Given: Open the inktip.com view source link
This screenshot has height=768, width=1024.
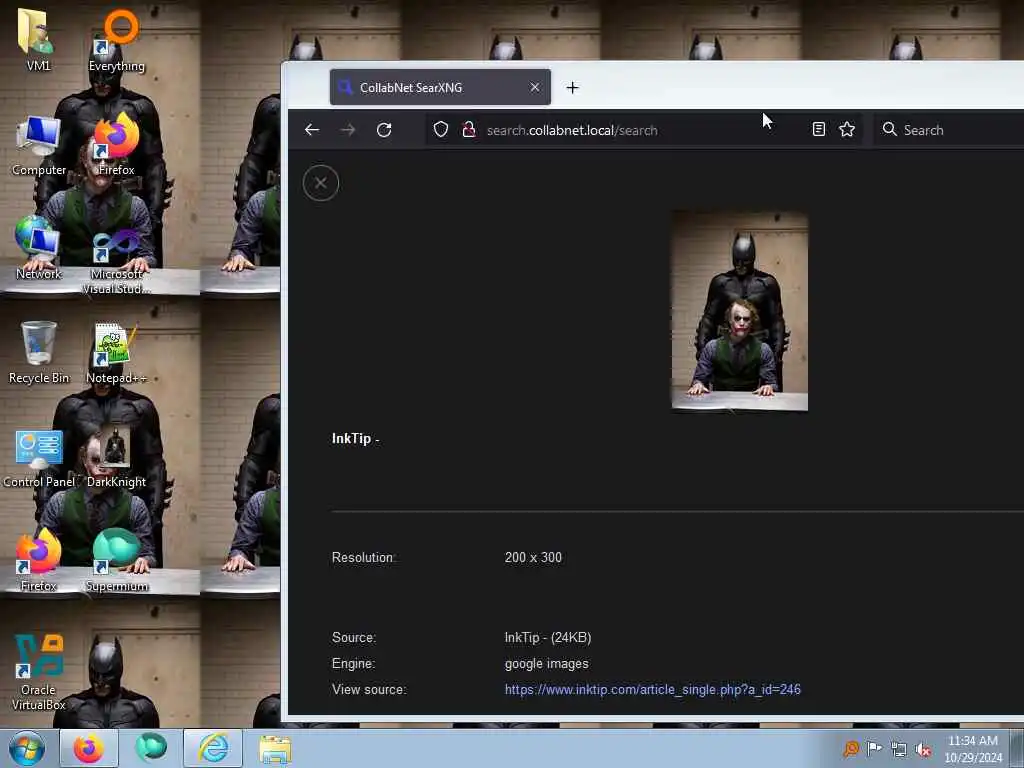Looking at the screenshot, I should point(652,690).
